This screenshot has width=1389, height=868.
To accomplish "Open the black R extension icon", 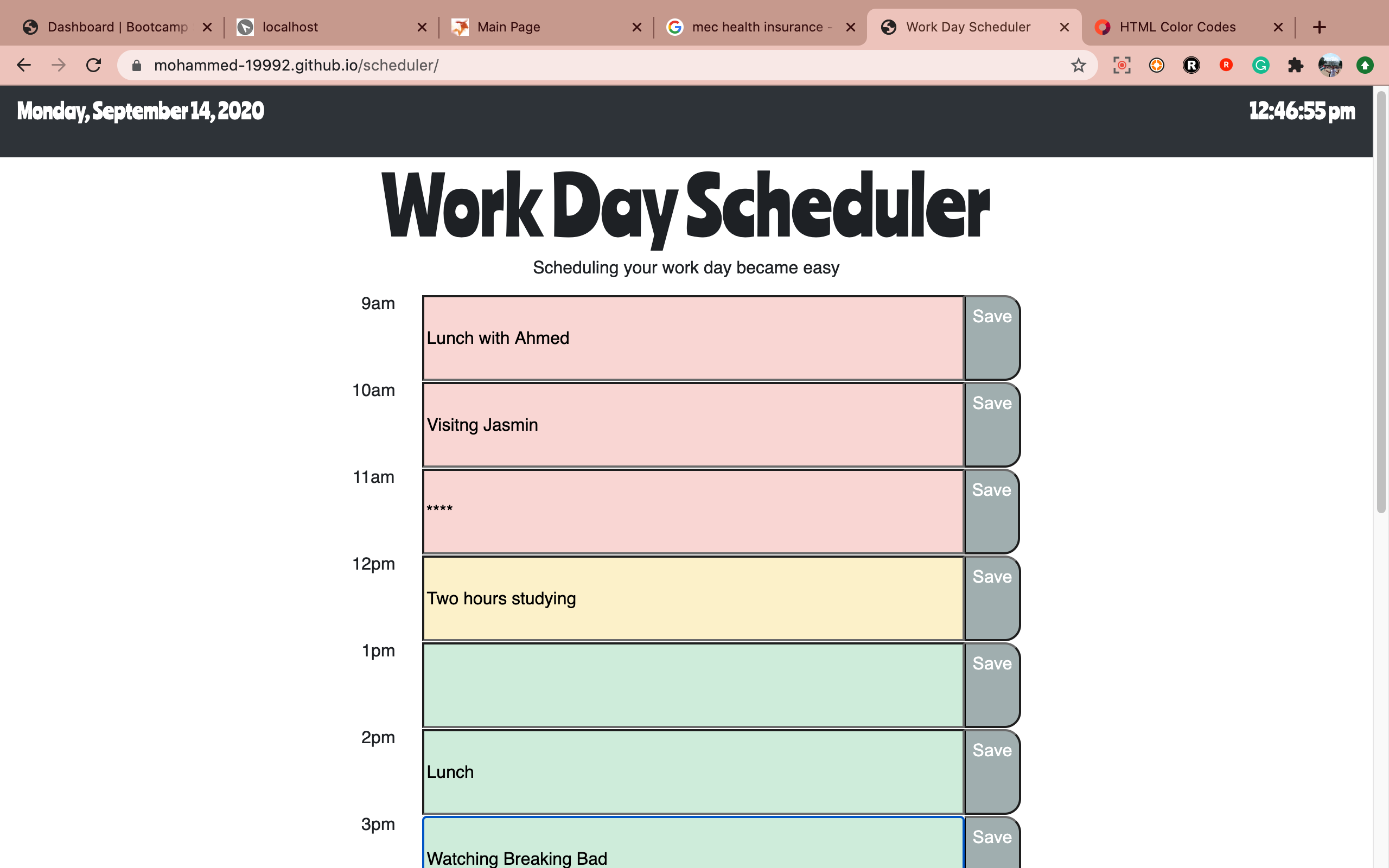I will click(x=1192, y=65).
